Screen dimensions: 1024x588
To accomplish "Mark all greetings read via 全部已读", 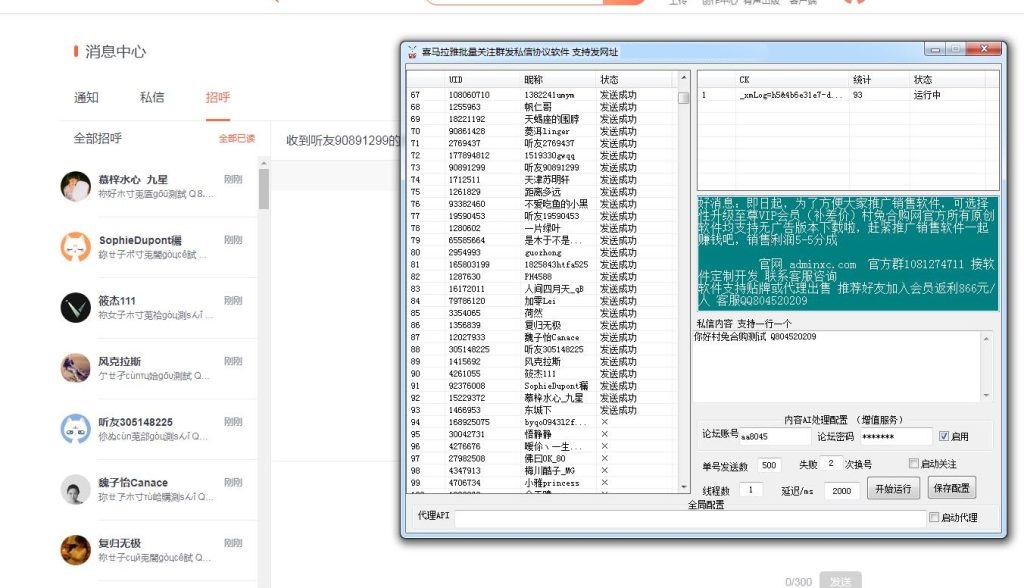I will (237, 139).
